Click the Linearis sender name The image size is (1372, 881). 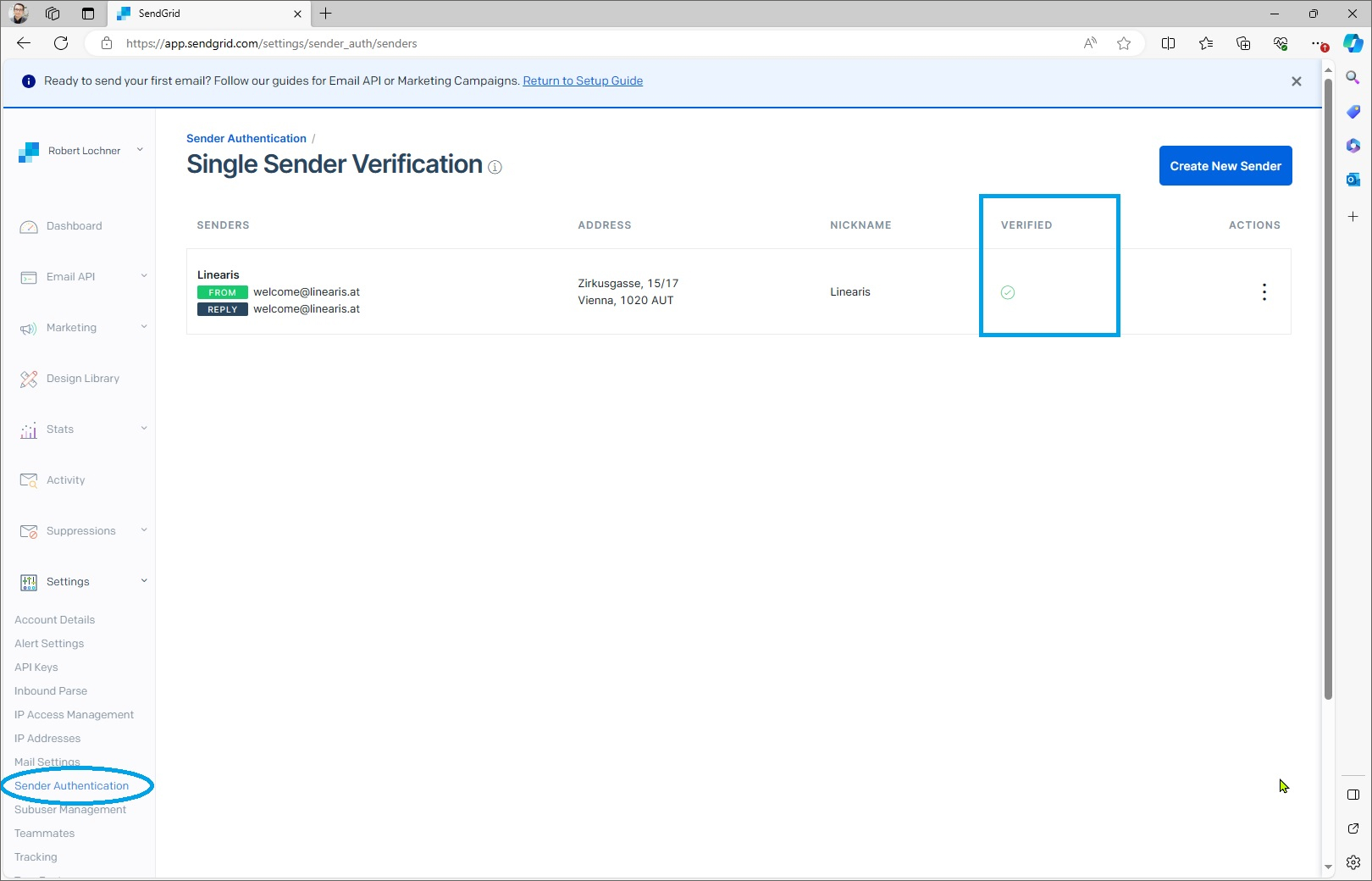[x=219, y=275]
